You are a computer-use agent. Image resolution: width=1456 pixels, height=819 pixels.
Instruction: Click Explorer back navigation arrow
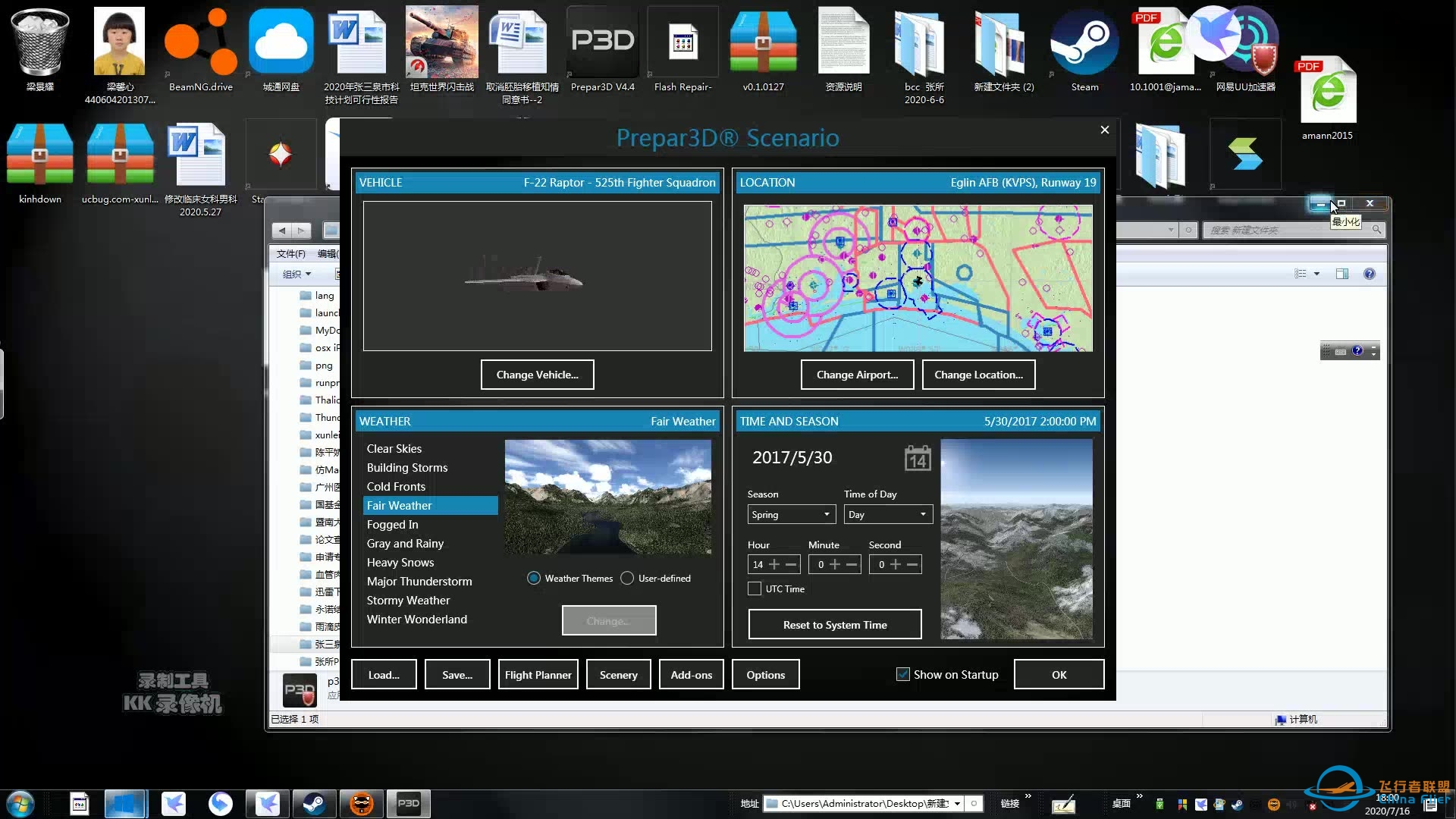click(x=283, y=230)
